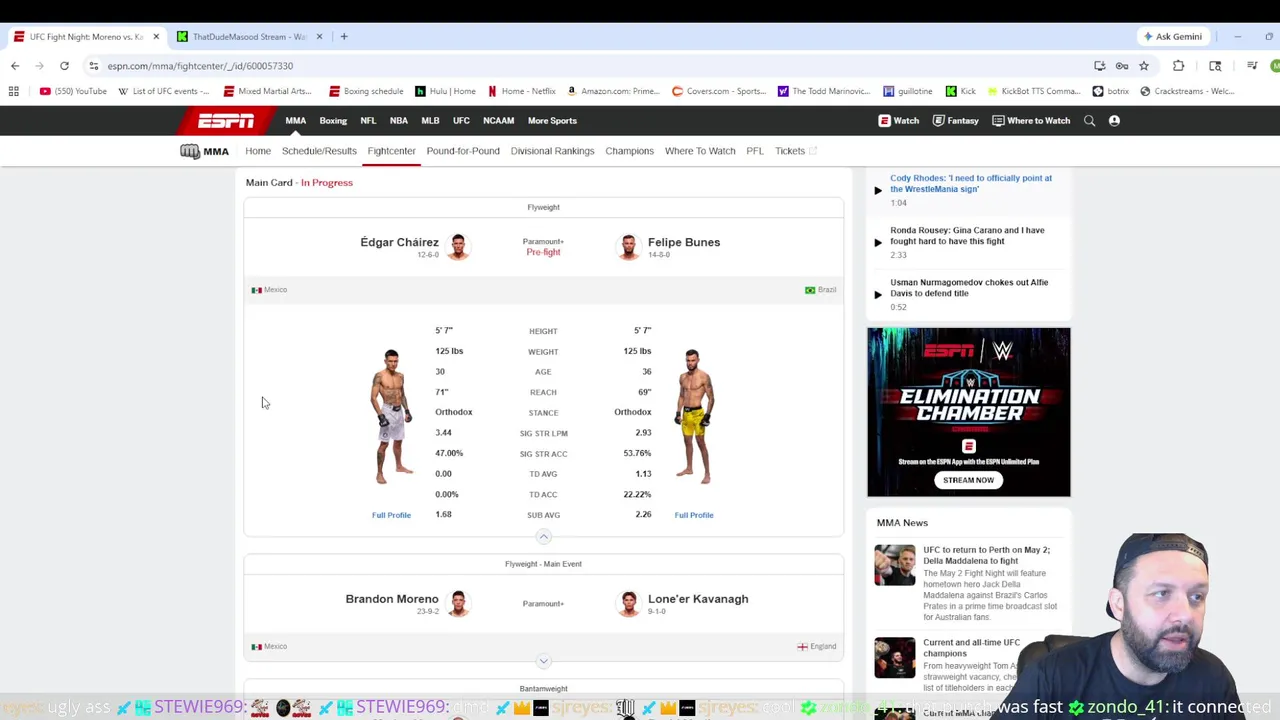Open List of UFC events bookmark
1280x720 pixels.
point(163,91)
